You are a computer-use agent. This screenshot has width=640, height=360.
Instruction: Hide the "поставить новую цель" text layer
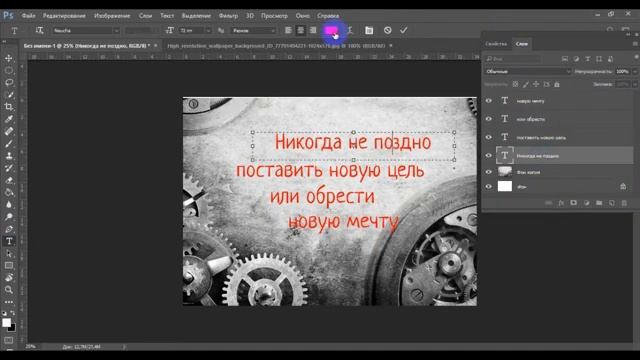pyautogui.click(x=489, y=137)
